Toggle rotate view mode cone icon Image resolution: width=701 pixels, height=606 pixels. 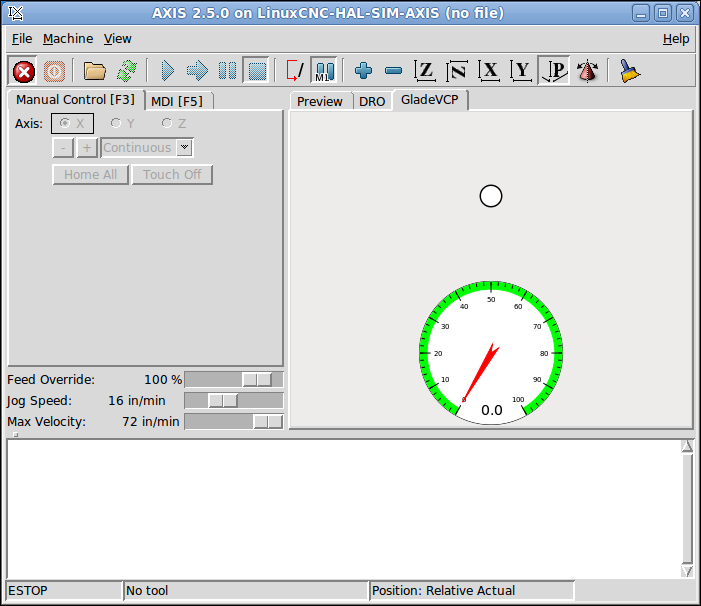click(x=587, y=71)
